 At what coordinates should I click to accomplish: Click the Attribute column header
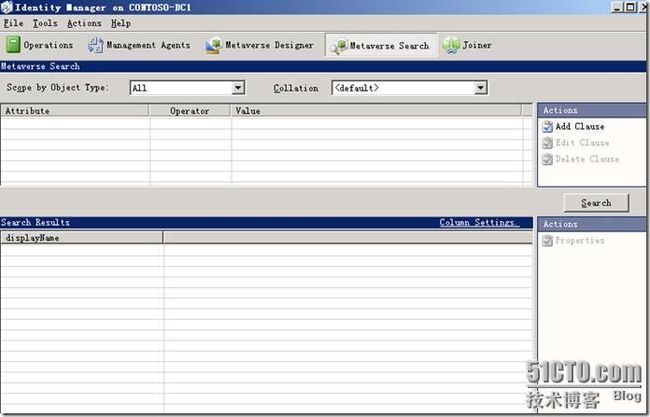pyautogui.click(x=75, y=111)
